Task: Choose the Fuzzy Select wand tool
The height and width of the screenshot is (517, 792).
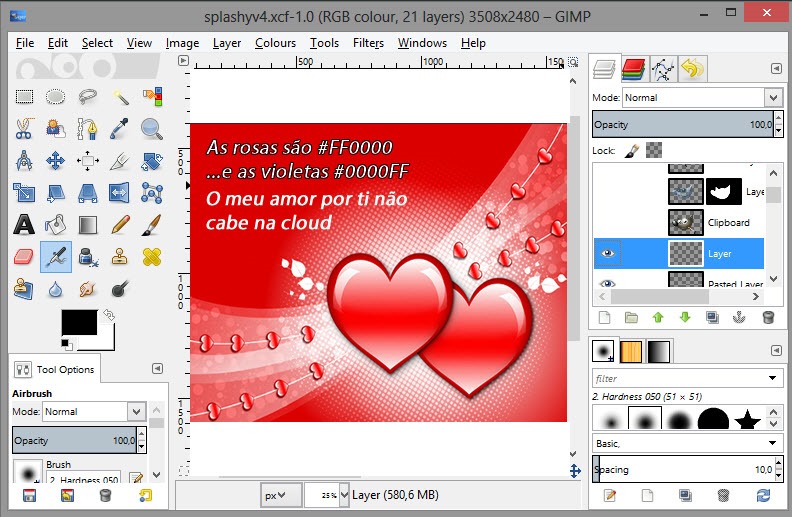Action: pyautogui.click(x=120, y=97)
